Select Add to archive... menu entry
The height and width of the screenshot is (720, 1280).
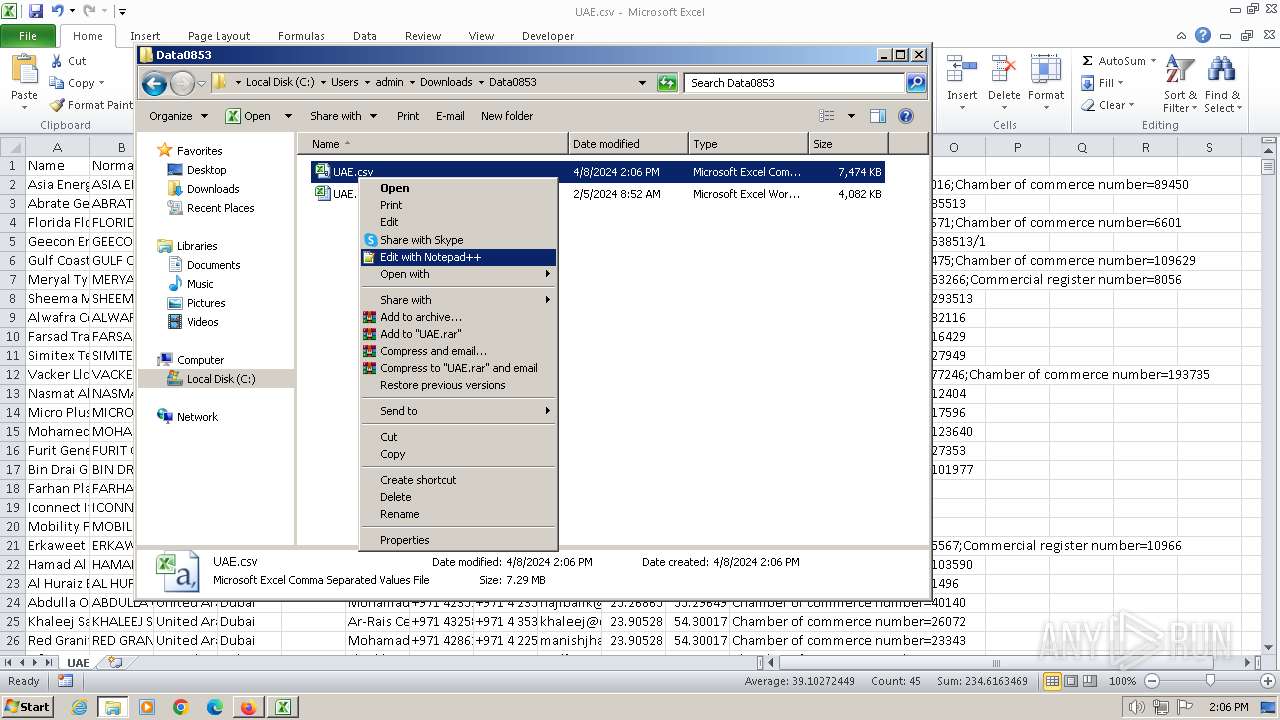pos(458,317)
